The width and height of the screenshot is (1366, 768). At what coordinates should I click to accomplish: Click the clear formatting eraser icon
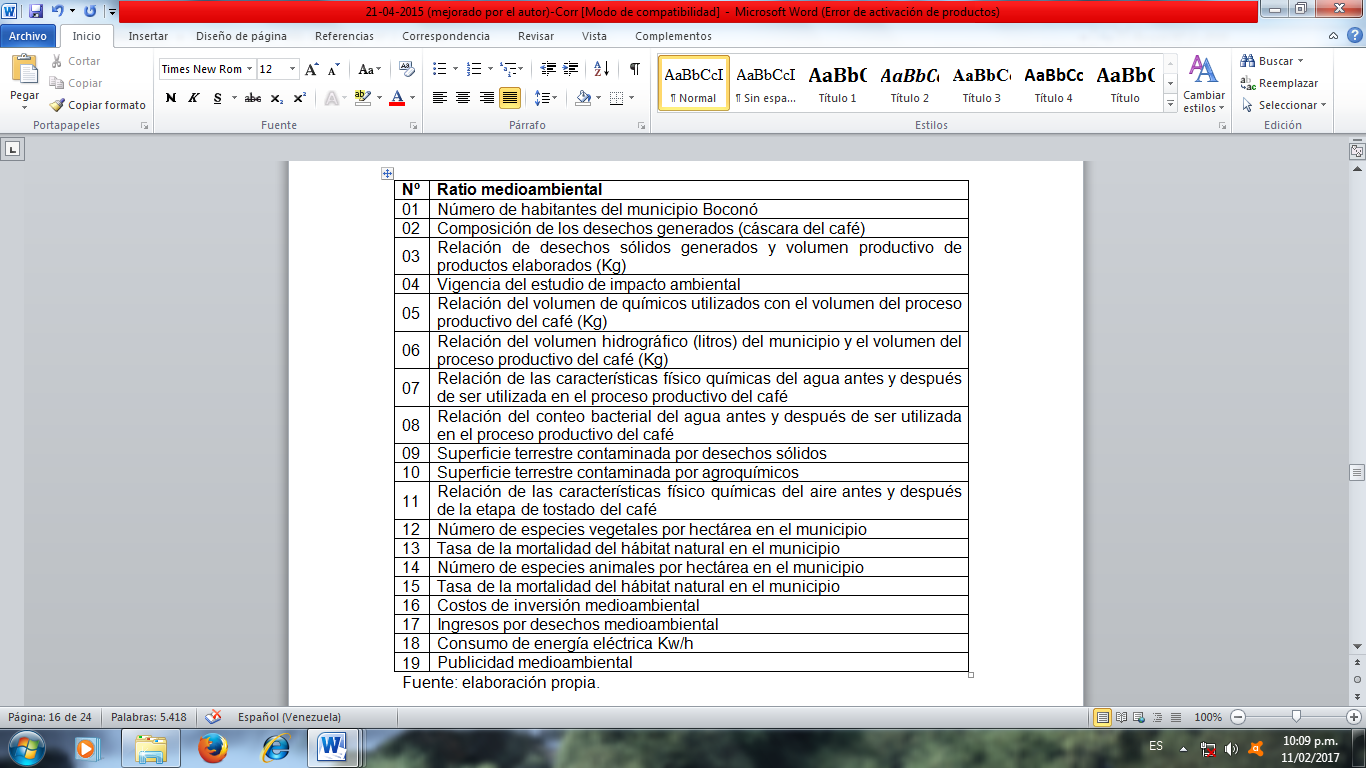406,69
